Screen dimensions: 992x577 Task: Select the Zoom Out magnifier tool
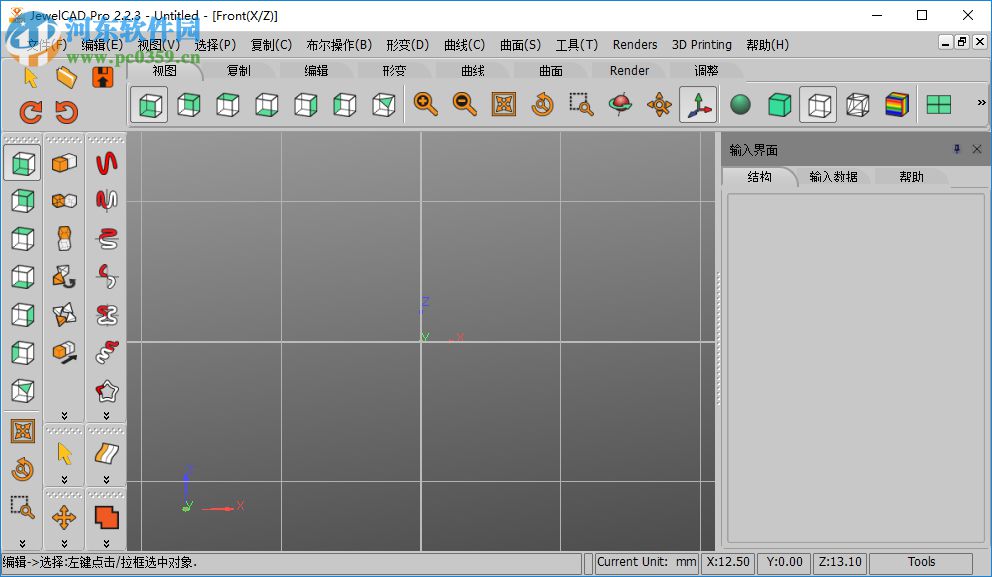pyautogui.click(x=463, y=105)
